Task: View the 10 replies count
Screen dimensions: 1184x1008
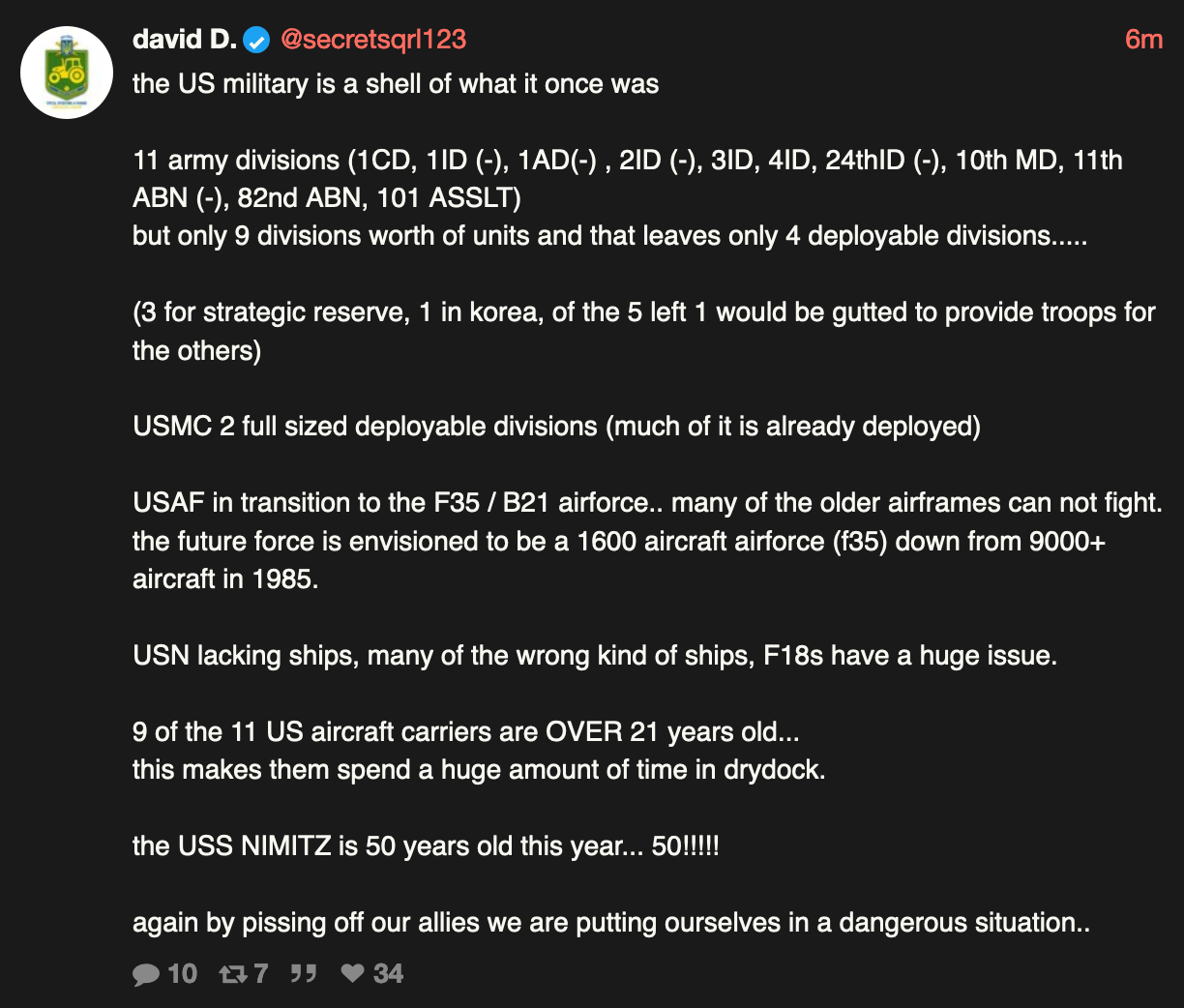Action: click(x=182, y=973)
